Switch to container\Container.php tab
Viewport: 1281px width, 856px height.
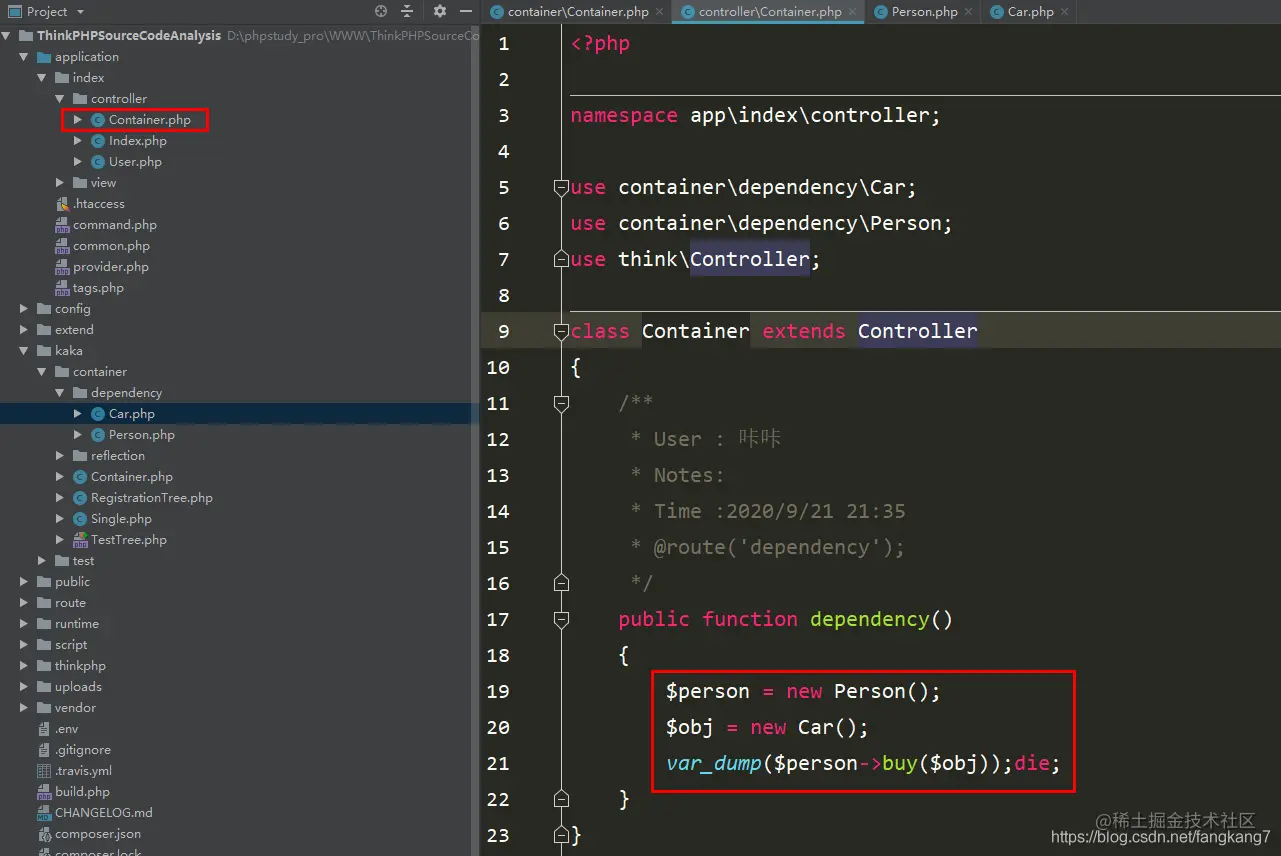coord(578,12)
